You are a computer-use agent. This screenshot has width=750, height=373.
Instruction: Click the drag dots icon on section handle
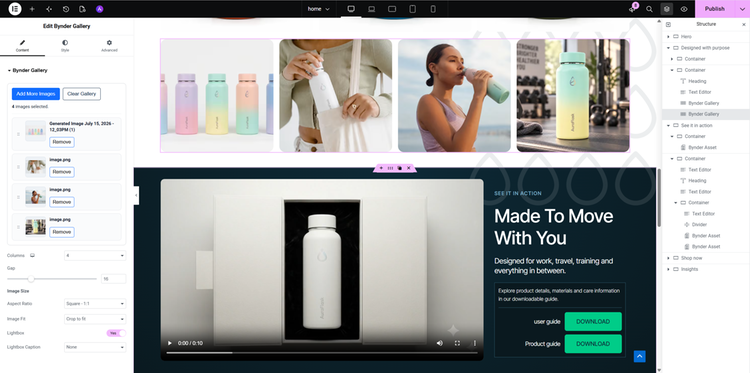[390, 168]
